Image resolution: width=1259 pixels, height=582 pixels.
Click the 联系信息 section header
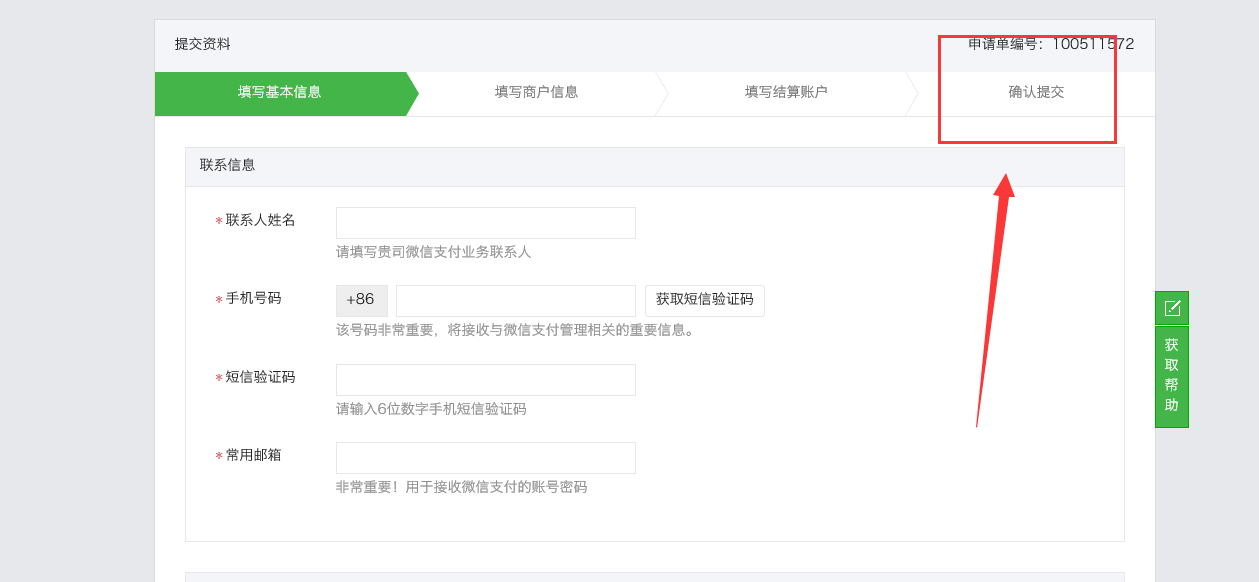[x=228, y=165]
